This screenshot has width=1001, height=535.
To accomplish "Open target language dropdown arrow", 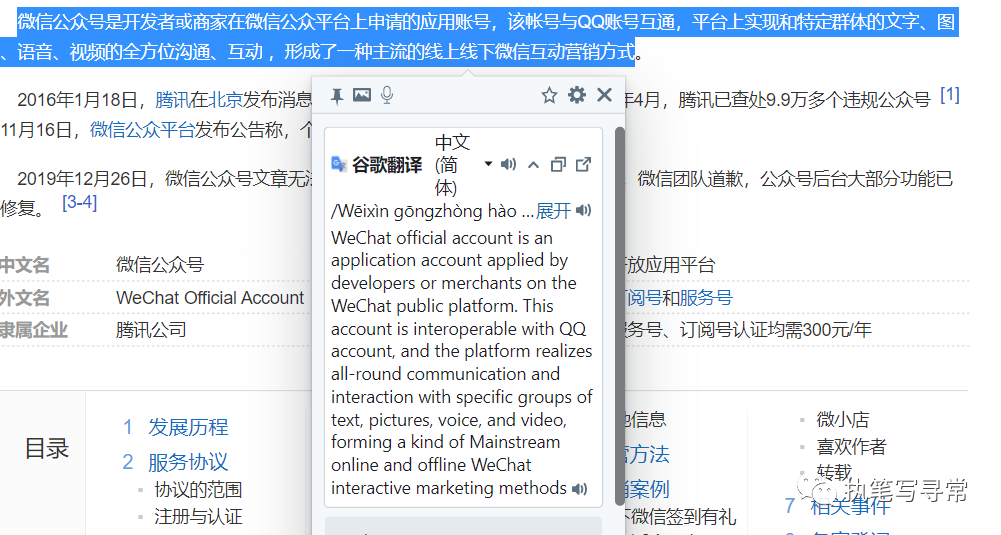I will coord(488,164).
